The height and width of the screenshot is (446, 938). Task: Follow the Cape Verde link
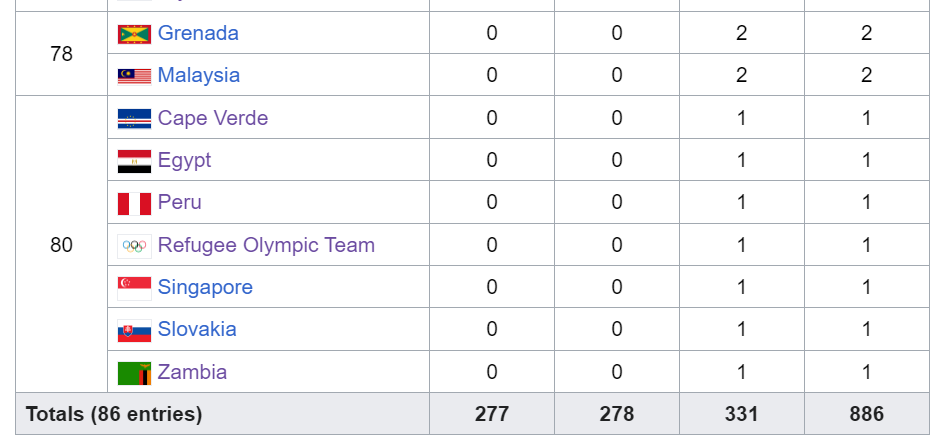click(x=213, y=118)
